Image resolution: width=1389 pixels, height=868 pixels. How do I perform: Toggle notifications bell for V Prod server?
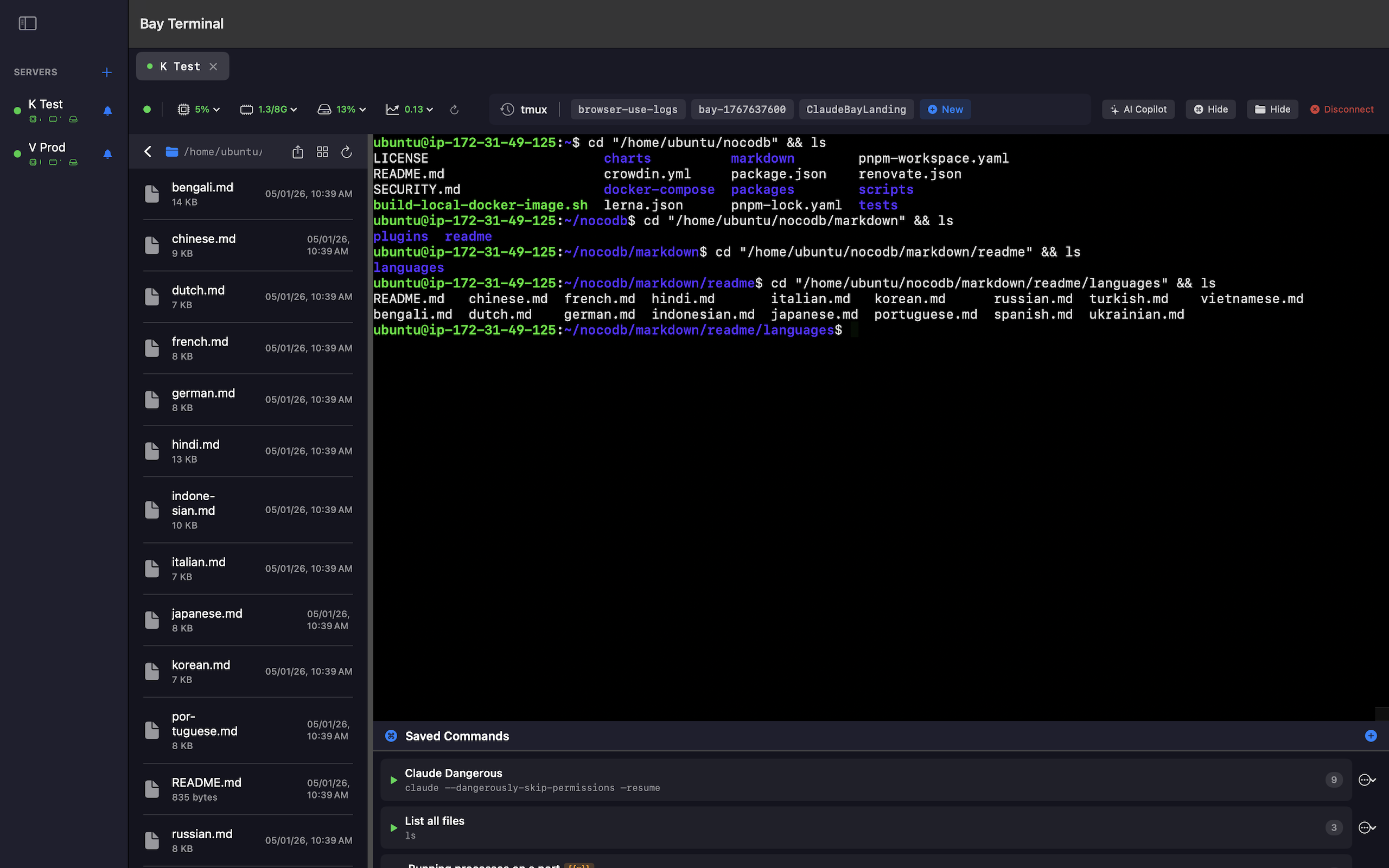point(107,154)
